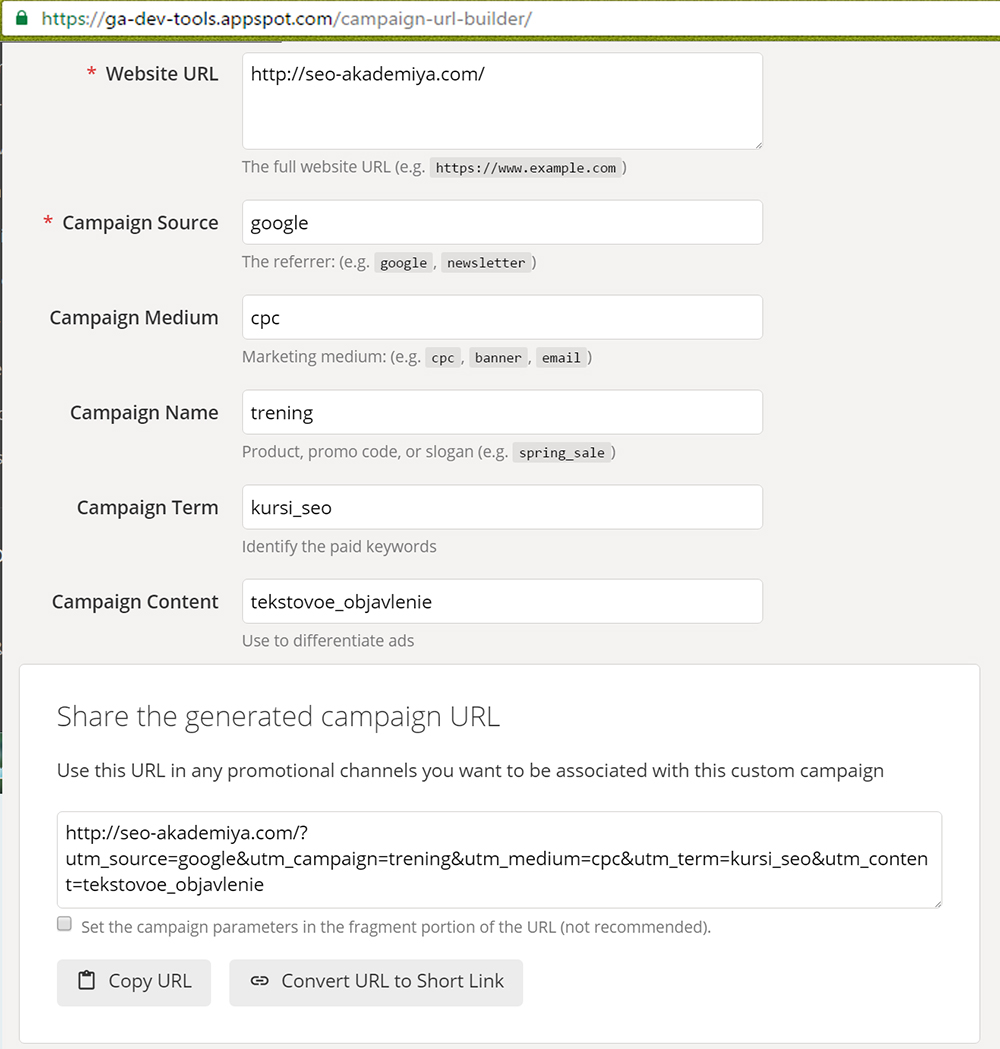Click the link icon on Convert URL button

point(259,981)
